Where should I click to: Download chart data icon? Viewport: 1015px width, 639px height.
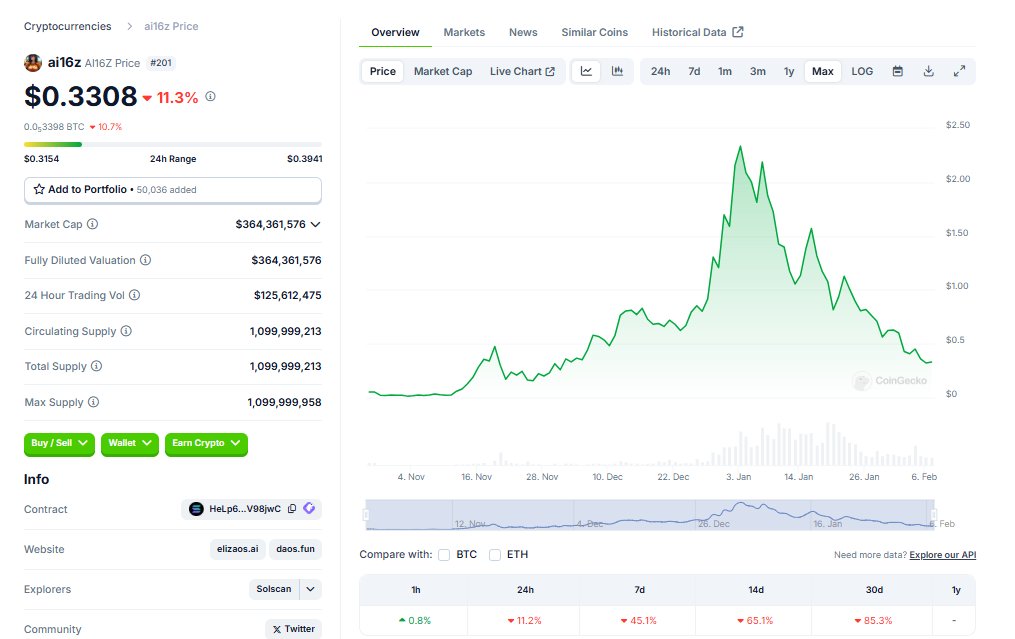pyautogui.click(x=928, y=71)
